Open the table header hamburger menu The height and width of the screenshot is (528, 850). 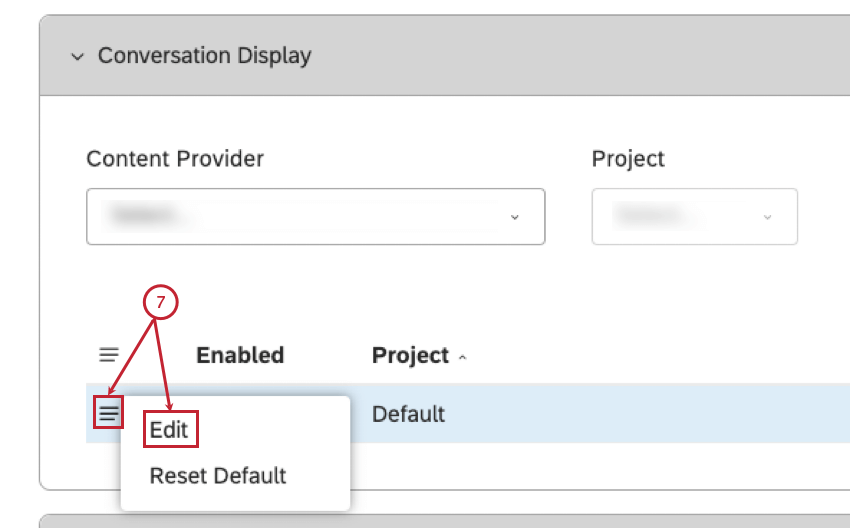pos(109,355)
